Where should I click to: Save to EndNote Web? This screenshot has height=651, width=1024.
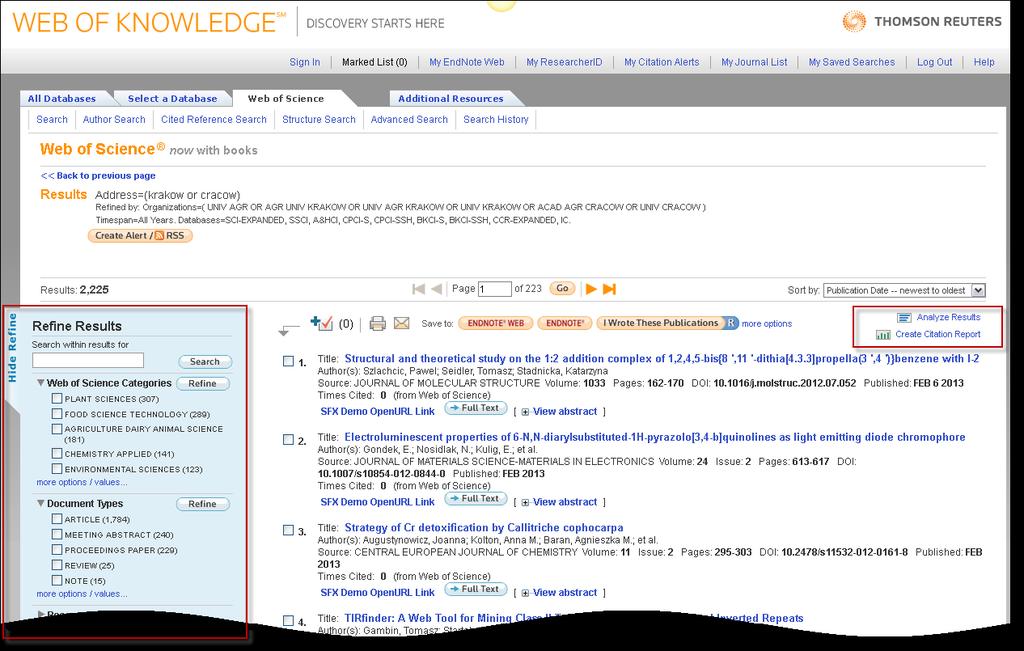pyautogui.click(x=496, y=323)
